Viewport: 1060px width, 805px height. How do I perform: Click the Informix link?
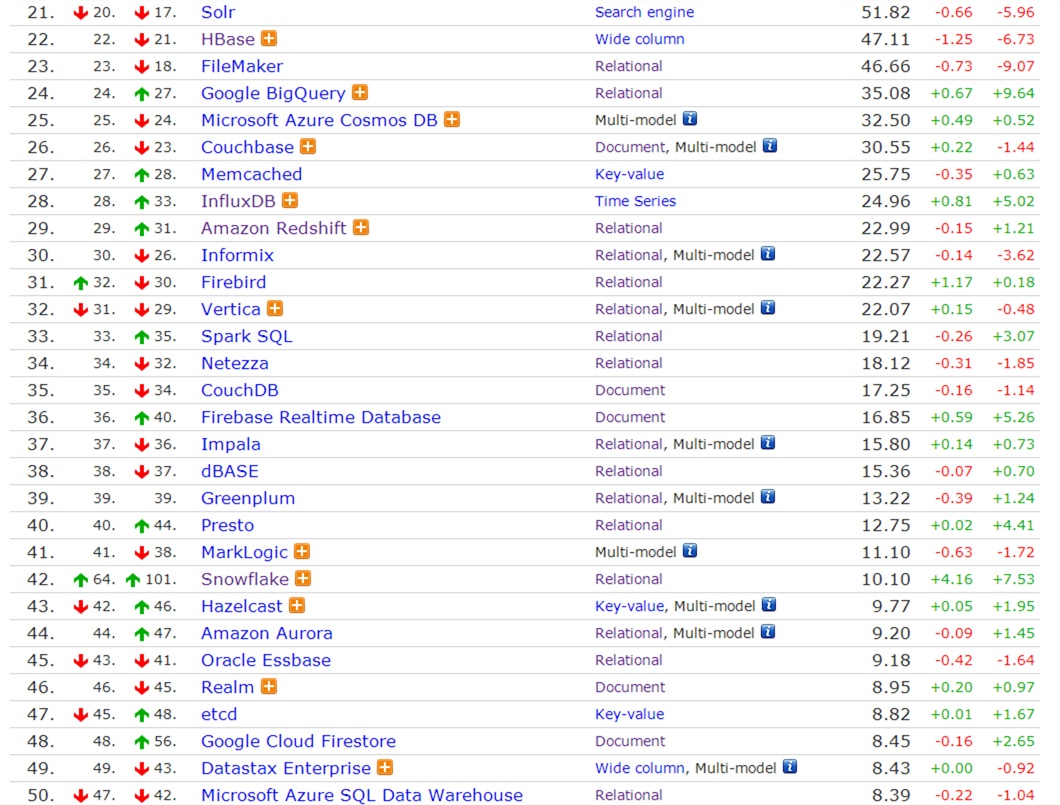237,255
